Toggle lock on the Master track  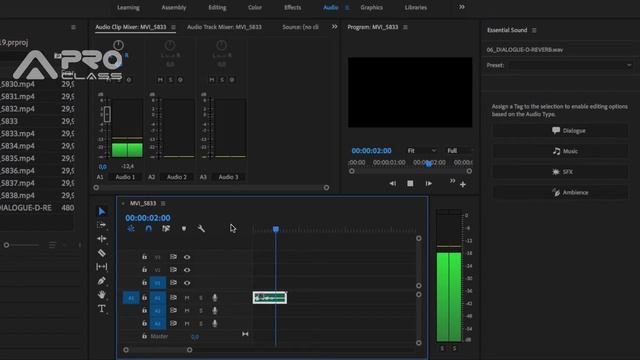pos(144,336)
